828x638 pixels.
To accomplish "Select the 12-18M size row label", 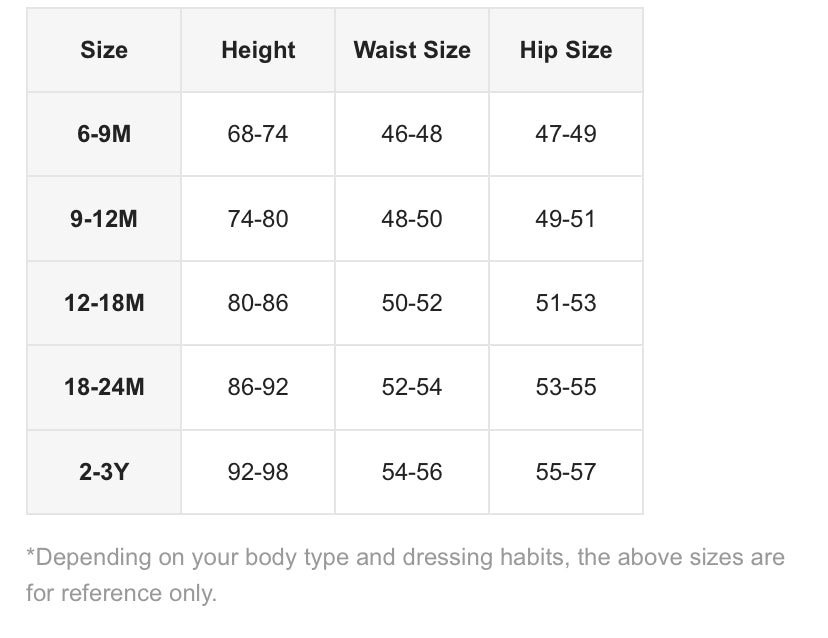I will pyautogui.click(x=104, y=303).
